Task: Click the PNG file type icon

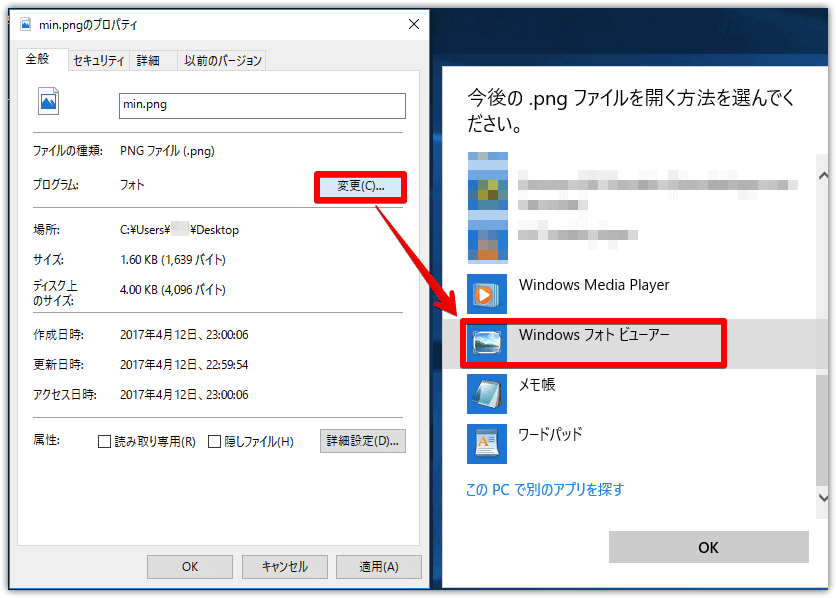Action: pos(49,102)
